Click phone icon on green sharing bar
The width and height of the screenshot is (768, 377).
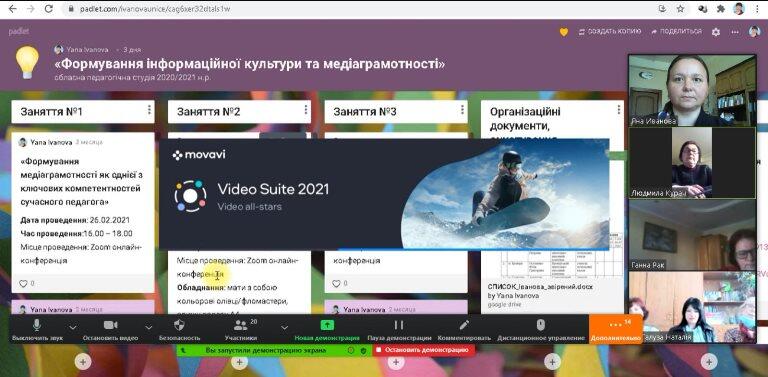[183, 351]
